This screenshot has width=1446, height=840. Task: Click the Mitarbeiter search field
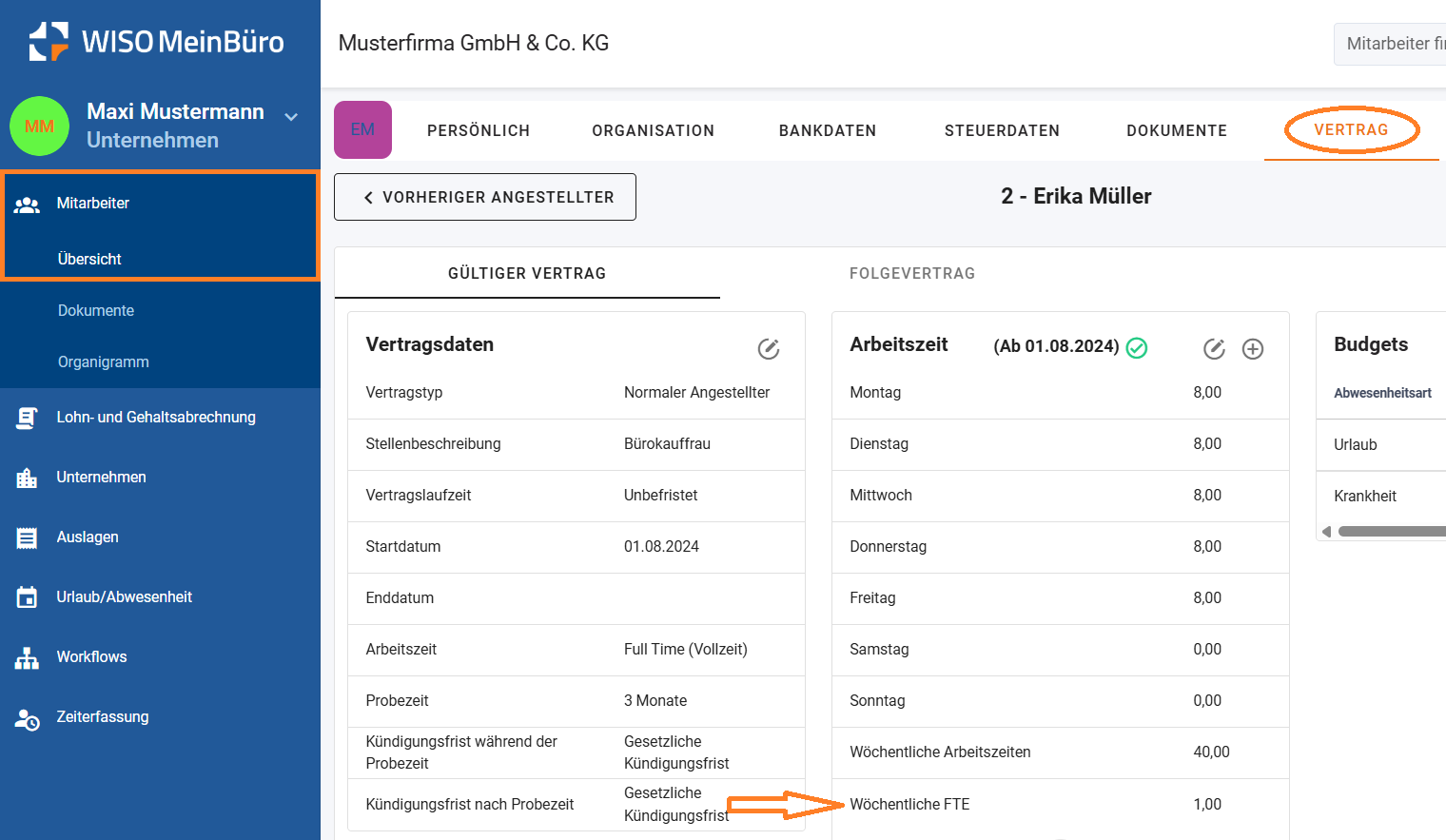[1393, 44]
